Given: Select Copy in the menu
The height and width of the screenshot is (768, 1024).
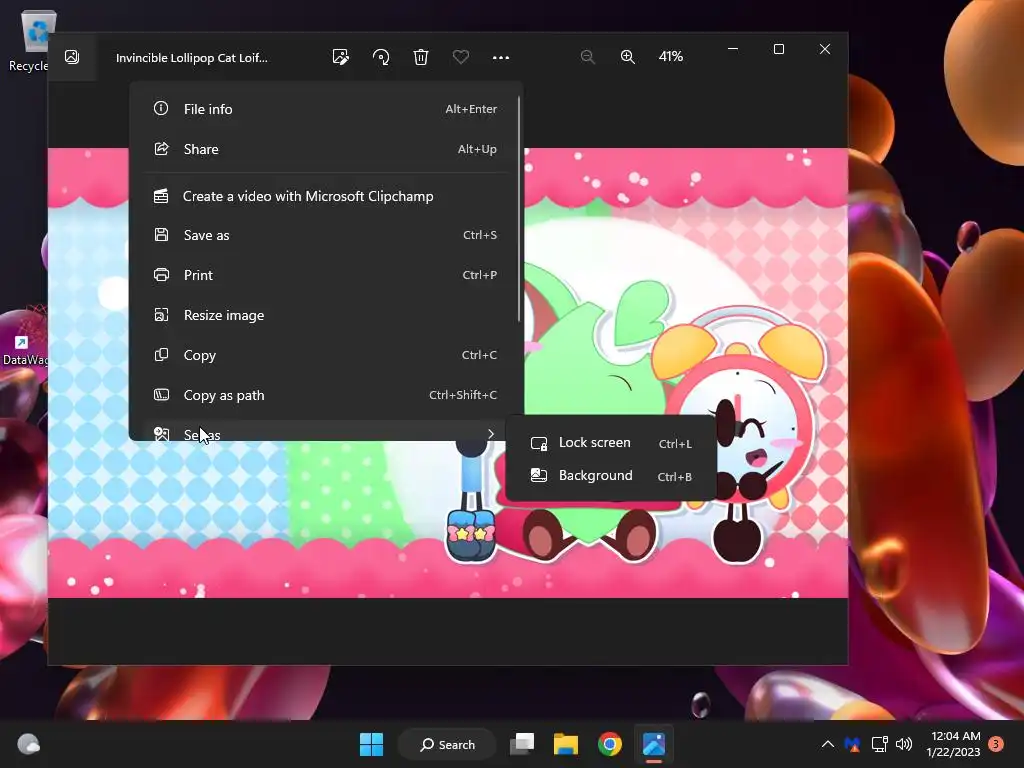Looking at the screenshot, I should tap(325, 355).
